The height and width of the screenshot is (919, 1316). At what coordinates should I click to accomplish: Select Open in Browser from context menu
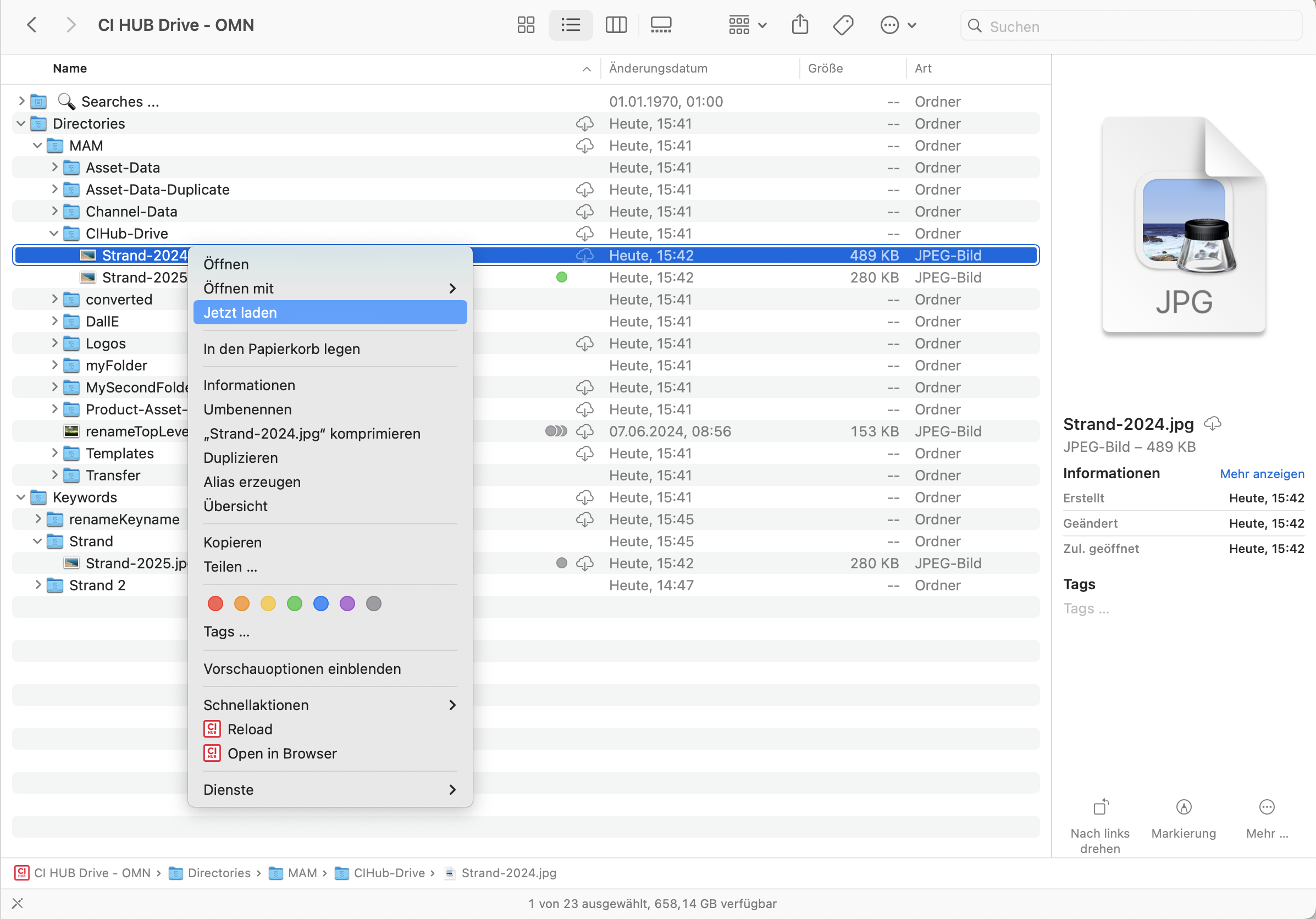point(282,754)
